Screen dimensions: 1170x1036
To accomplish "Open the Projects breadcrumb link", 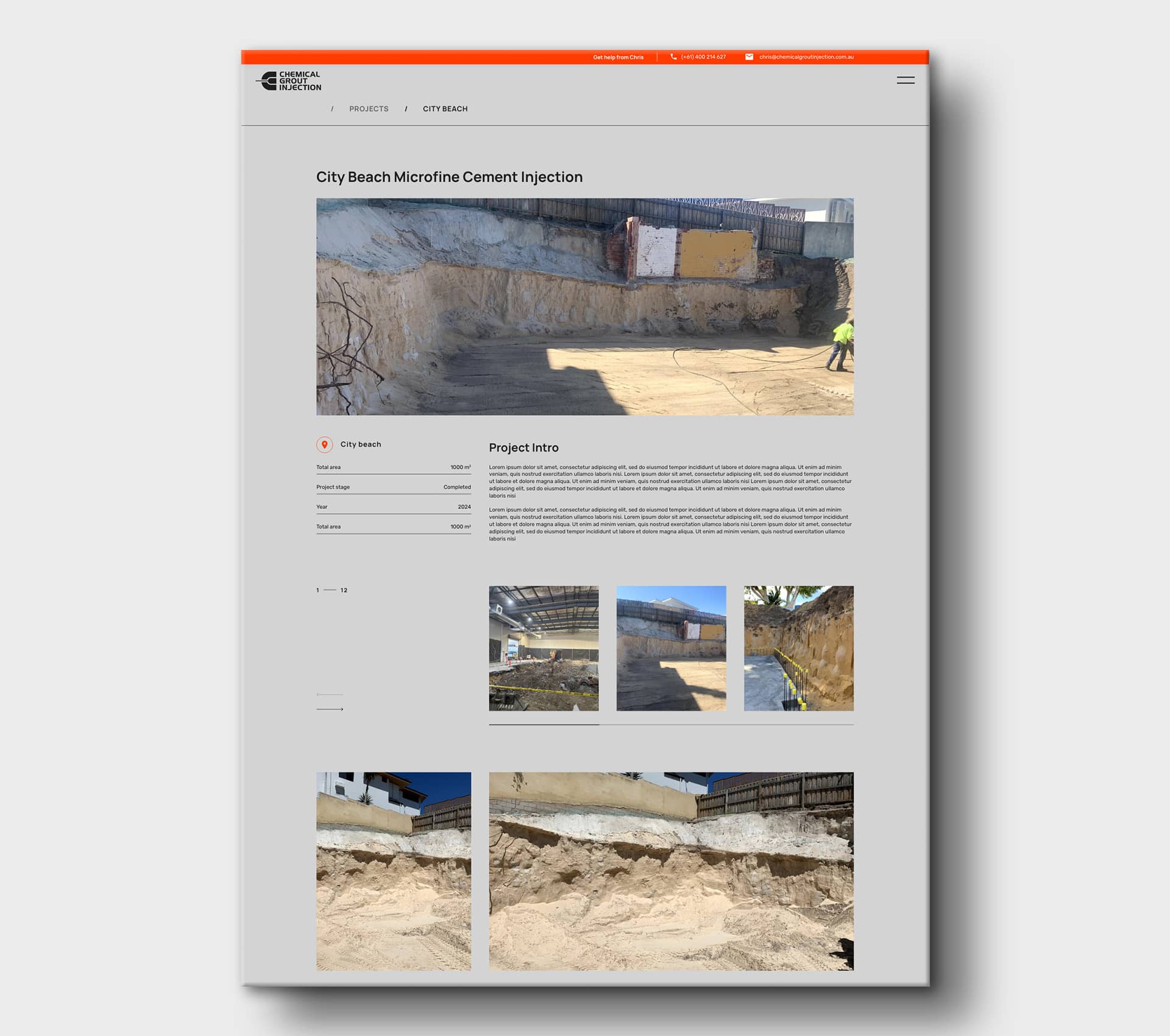I will point(368,108).
